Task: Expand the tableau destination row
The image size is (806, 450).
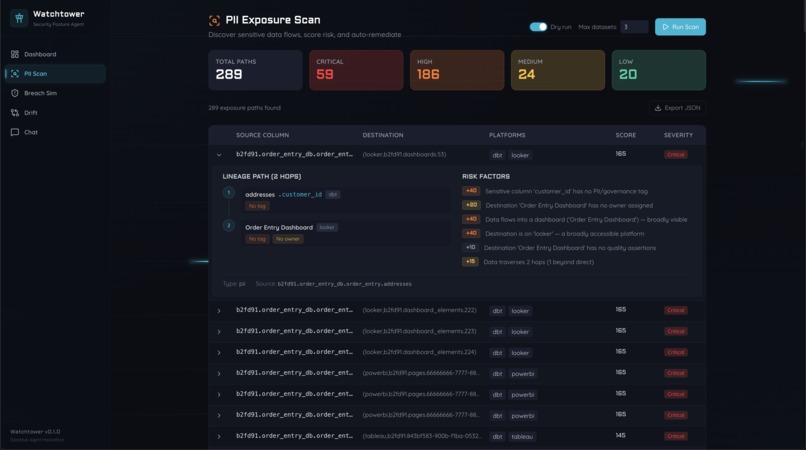Action: [x=219, y=437]
